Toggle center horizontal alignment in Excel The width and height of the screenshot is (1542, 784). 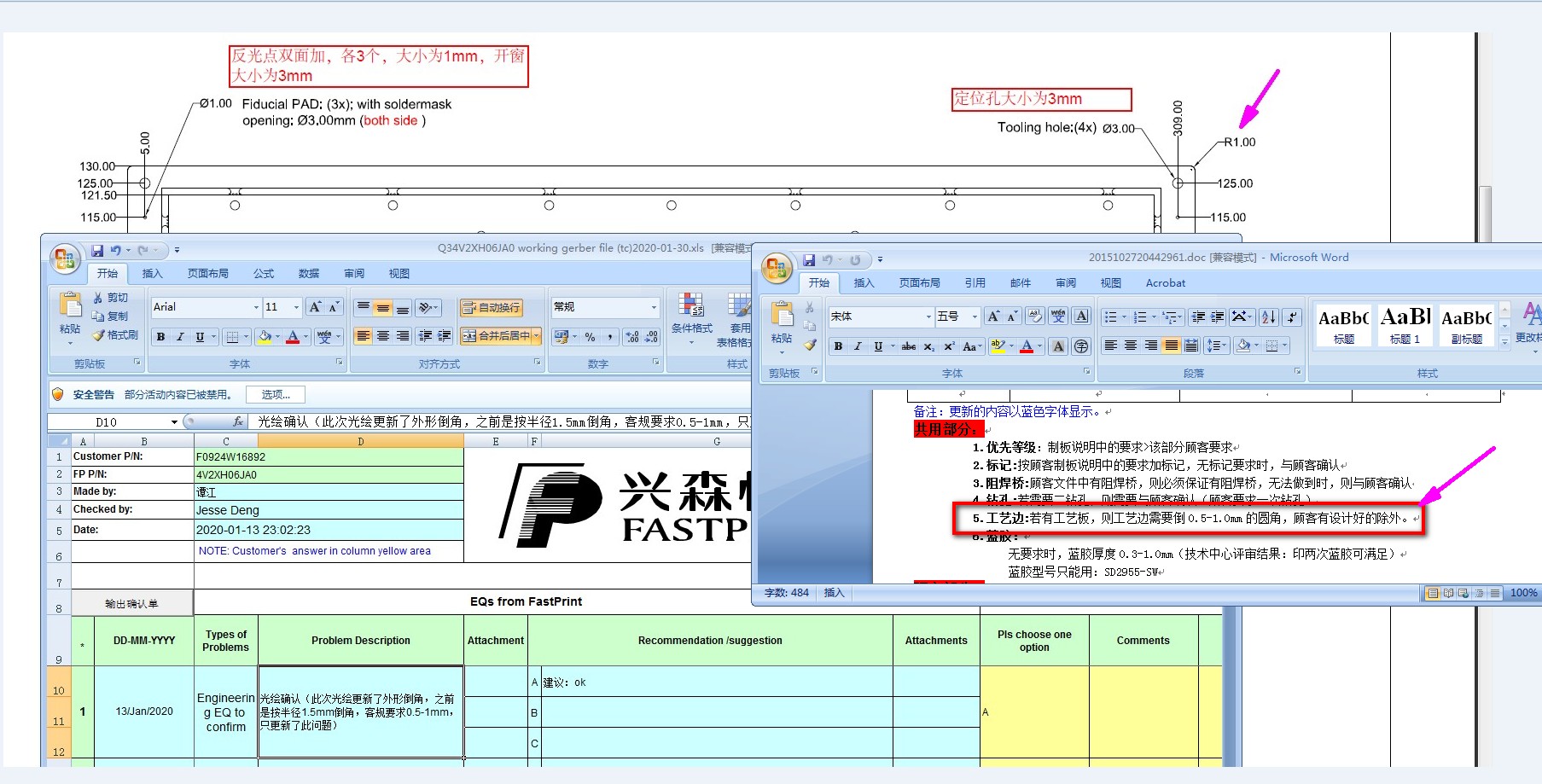pos(383,336)
